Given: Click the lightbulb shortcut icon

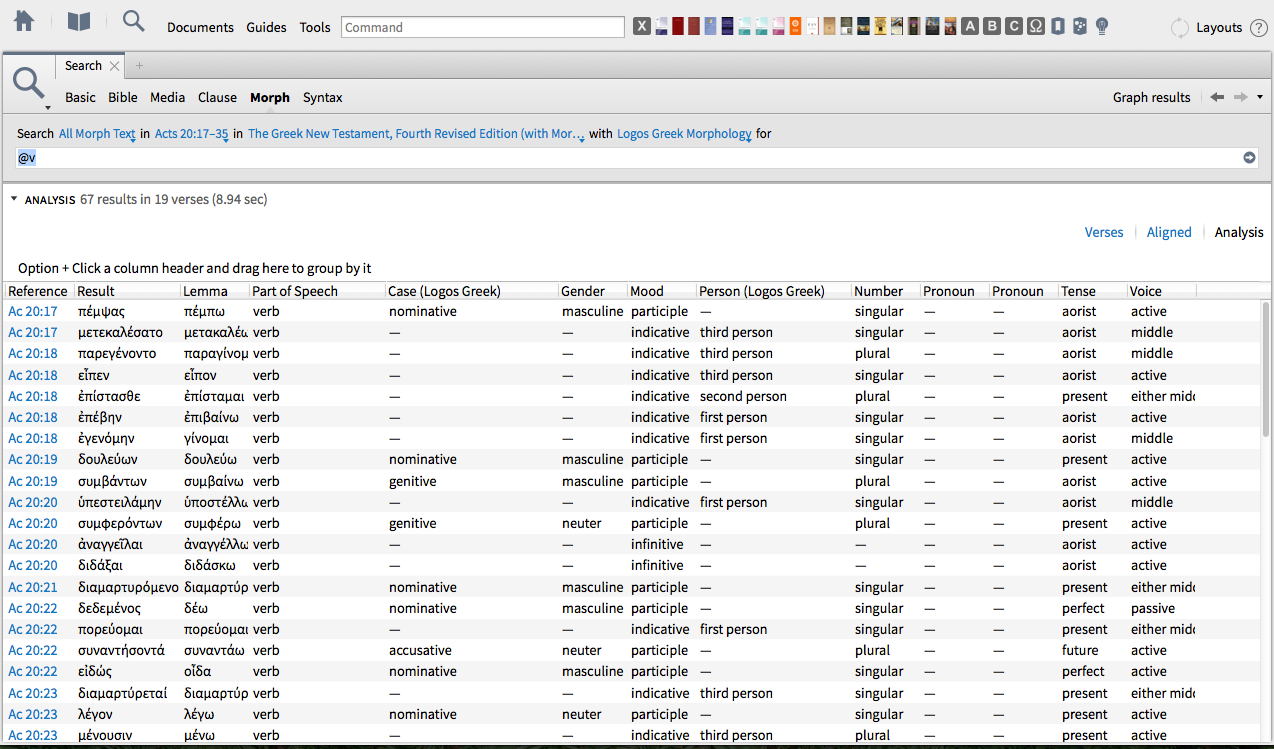Looking at the screenshot, I should pyautogui.click(x=1101, y=25).
